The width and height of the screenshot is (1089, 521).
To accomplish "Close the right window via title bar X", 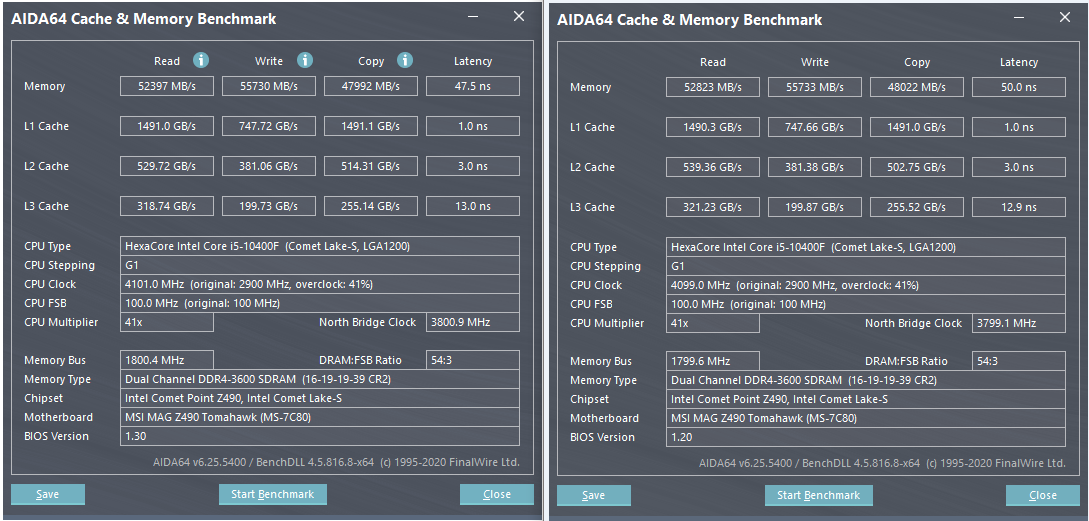I will coord(1064,18).
